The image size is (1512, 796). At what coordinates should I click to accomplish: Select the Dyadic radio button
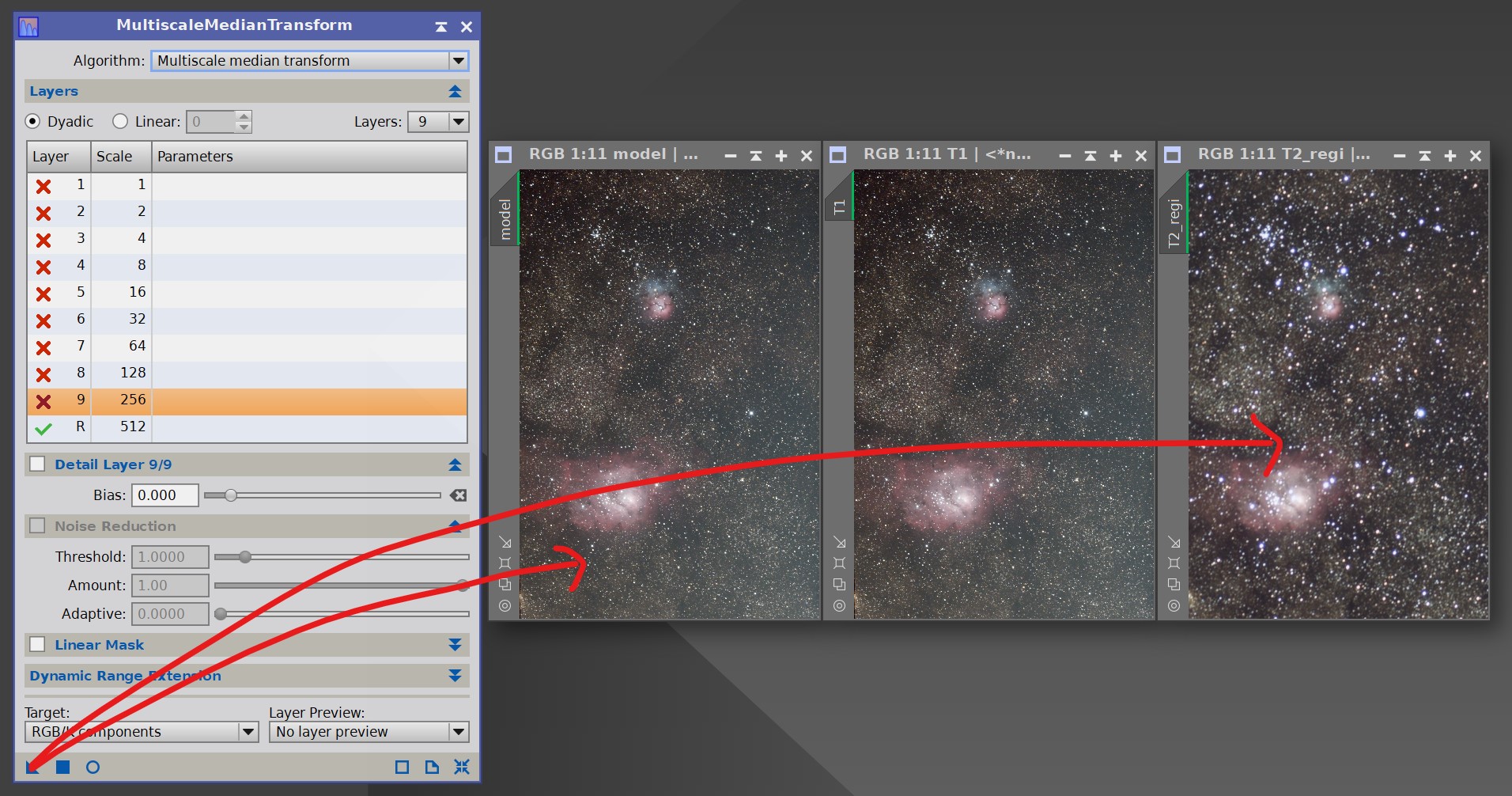tap(32, 121)
